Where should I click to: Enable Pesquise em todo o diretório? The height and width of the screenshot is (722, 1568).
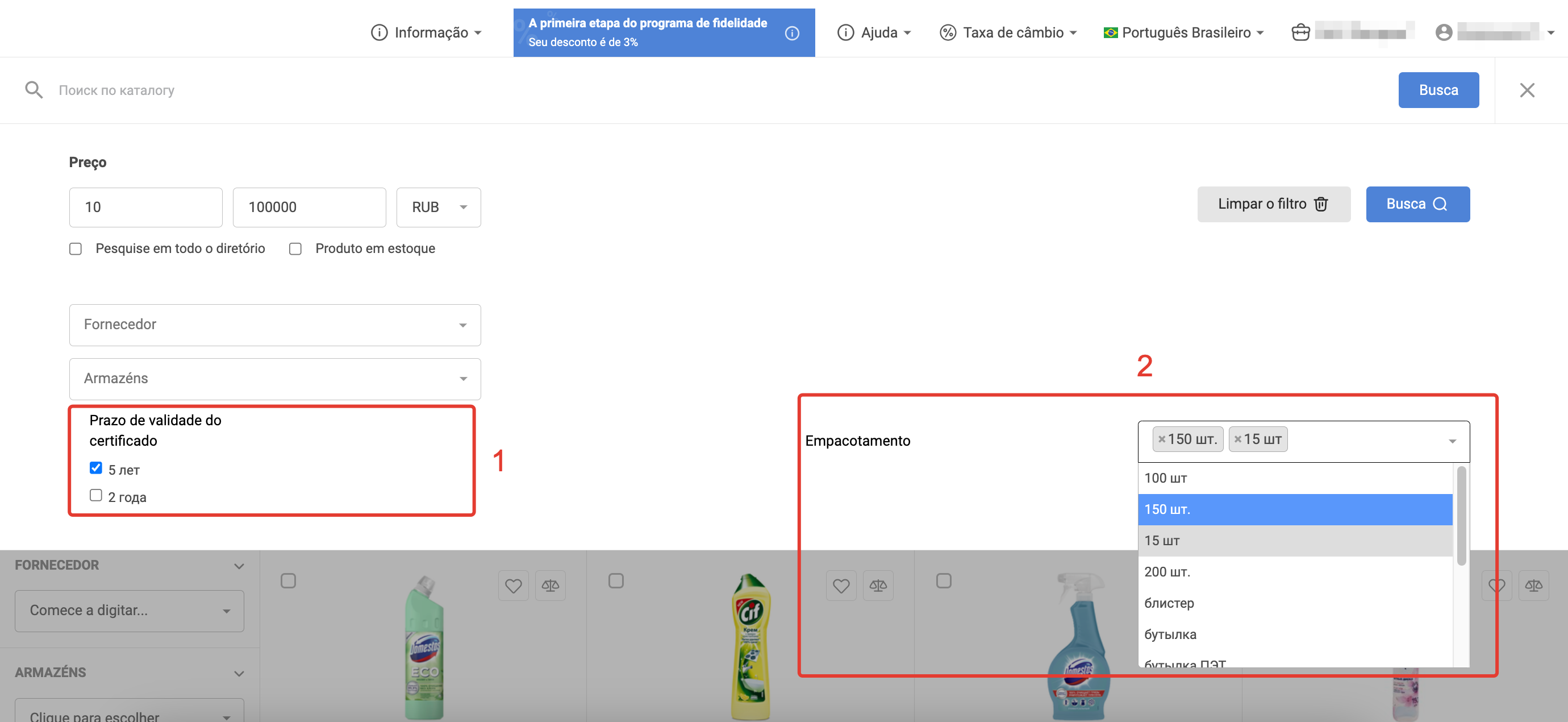click(76, 248)
